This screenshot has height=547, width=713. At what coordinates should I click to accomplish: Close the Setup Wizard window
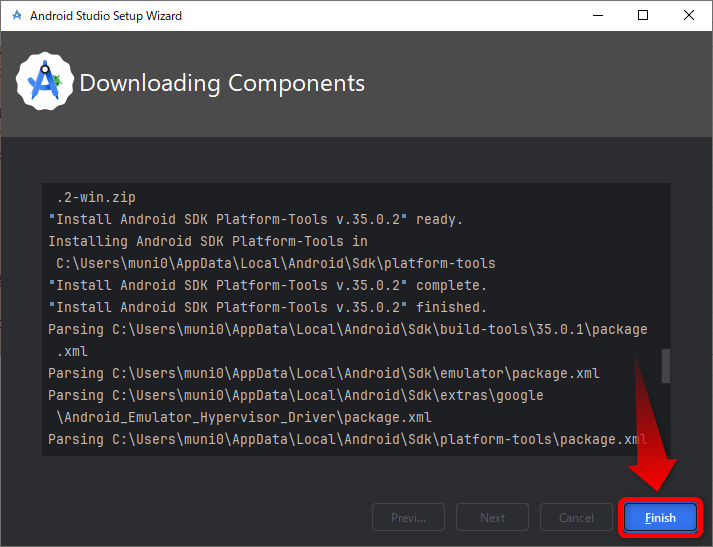[x=688, y=15]
